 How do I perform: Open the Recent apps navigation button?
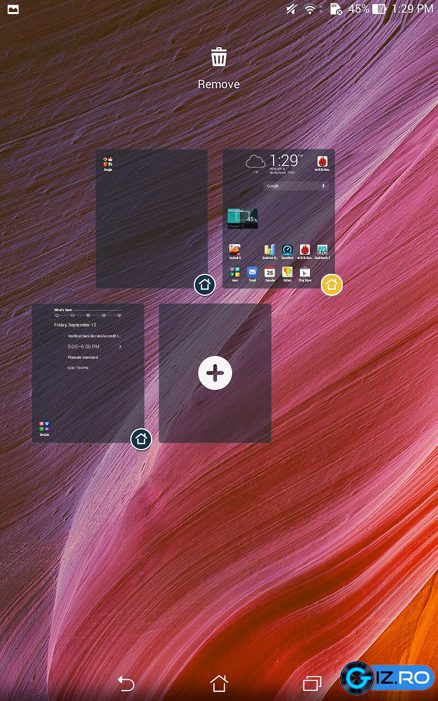(x=312, y=683)
